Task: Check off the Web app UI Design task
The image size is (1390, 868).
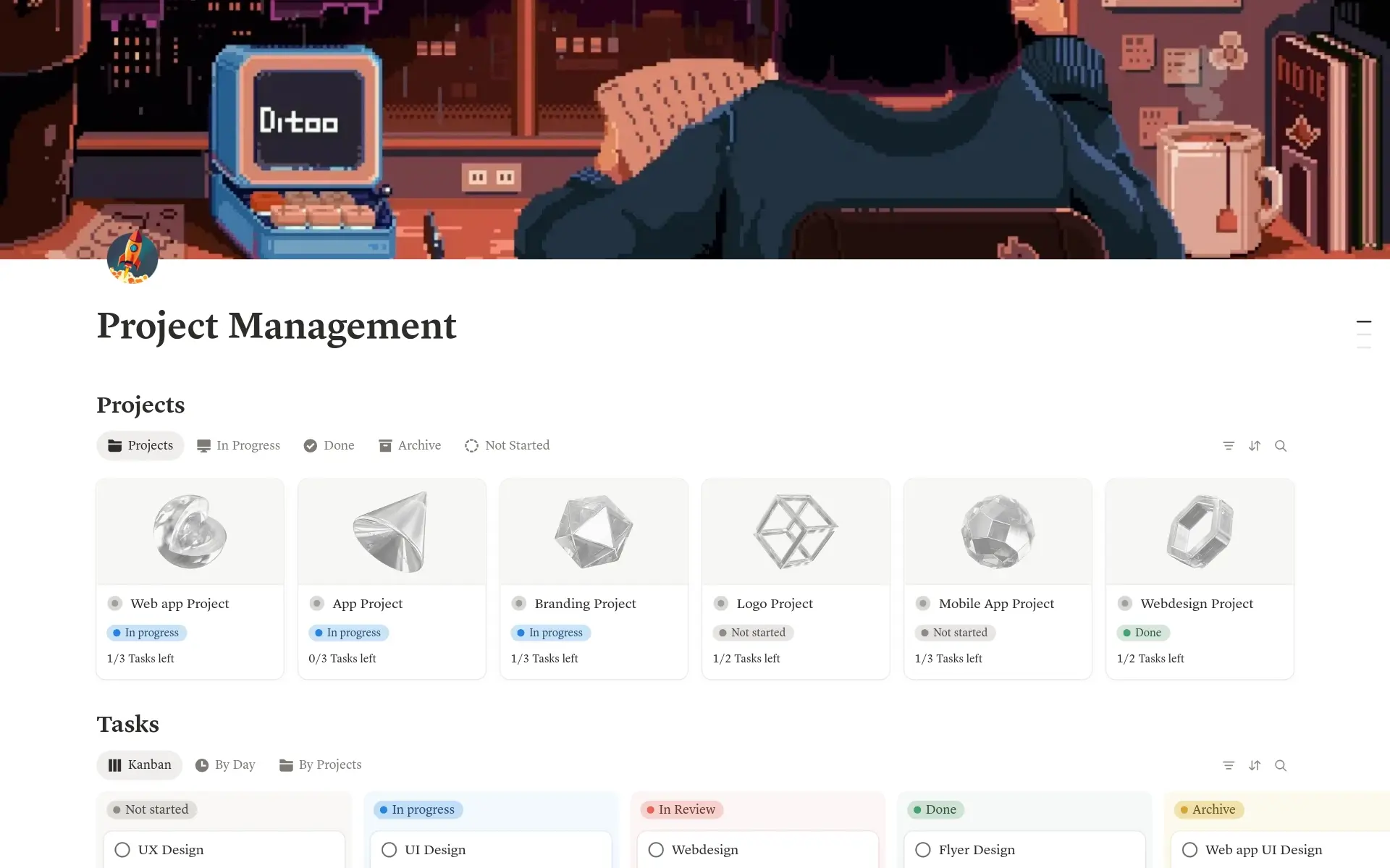Action: tap(1189, 850)
